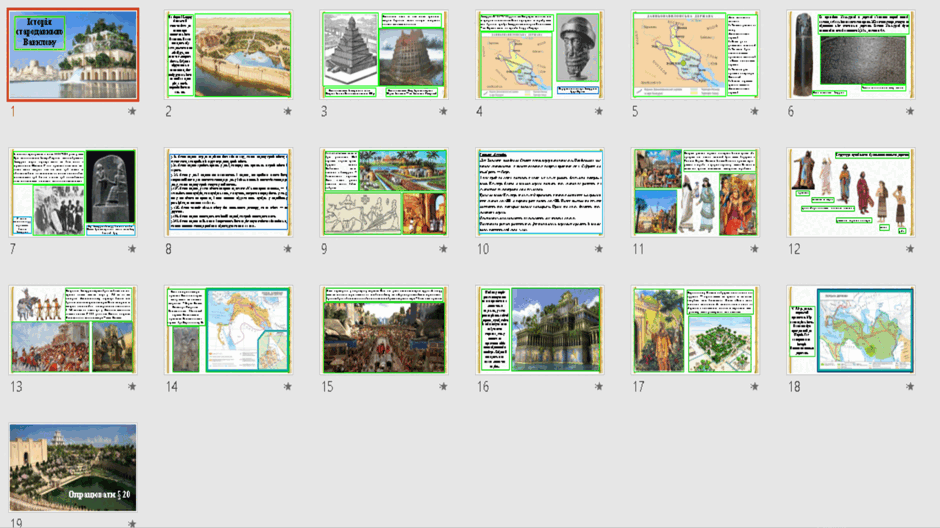Click animation star icon under slide 7
Viewport: 940px width, 528px height.
click(132, 249)
